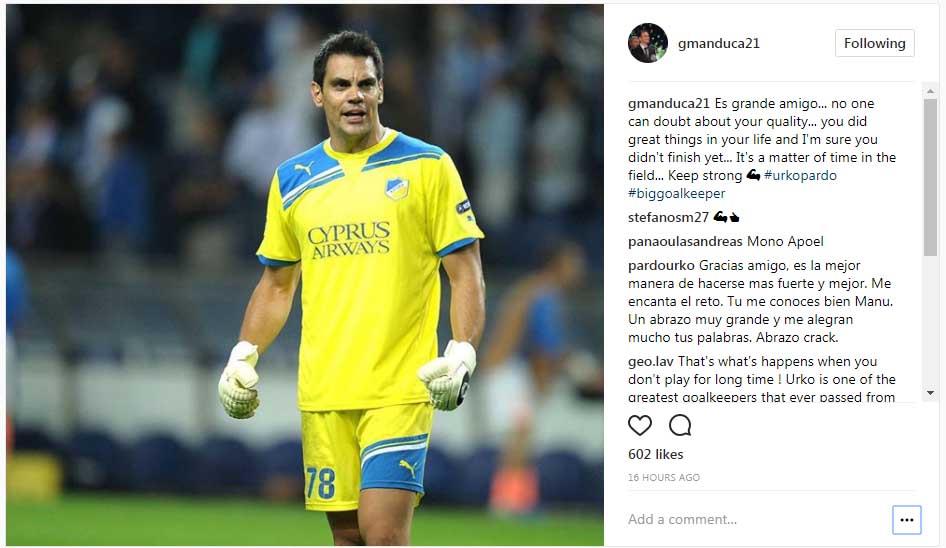Open the #biggoalkeeper hashtag link
The image size is (946, 548).
(x=676, y=194)
